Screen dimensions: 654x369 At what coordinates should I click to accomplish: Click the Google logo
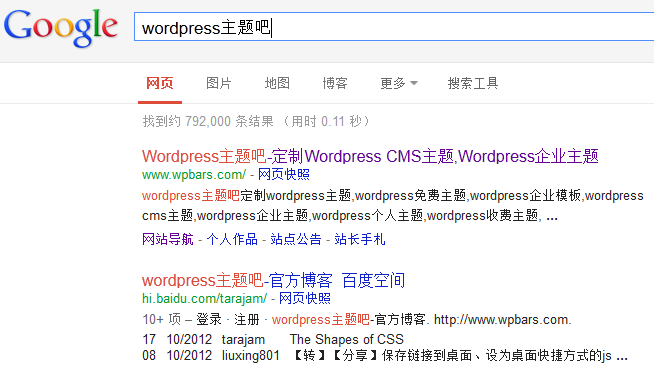point(60,28)
